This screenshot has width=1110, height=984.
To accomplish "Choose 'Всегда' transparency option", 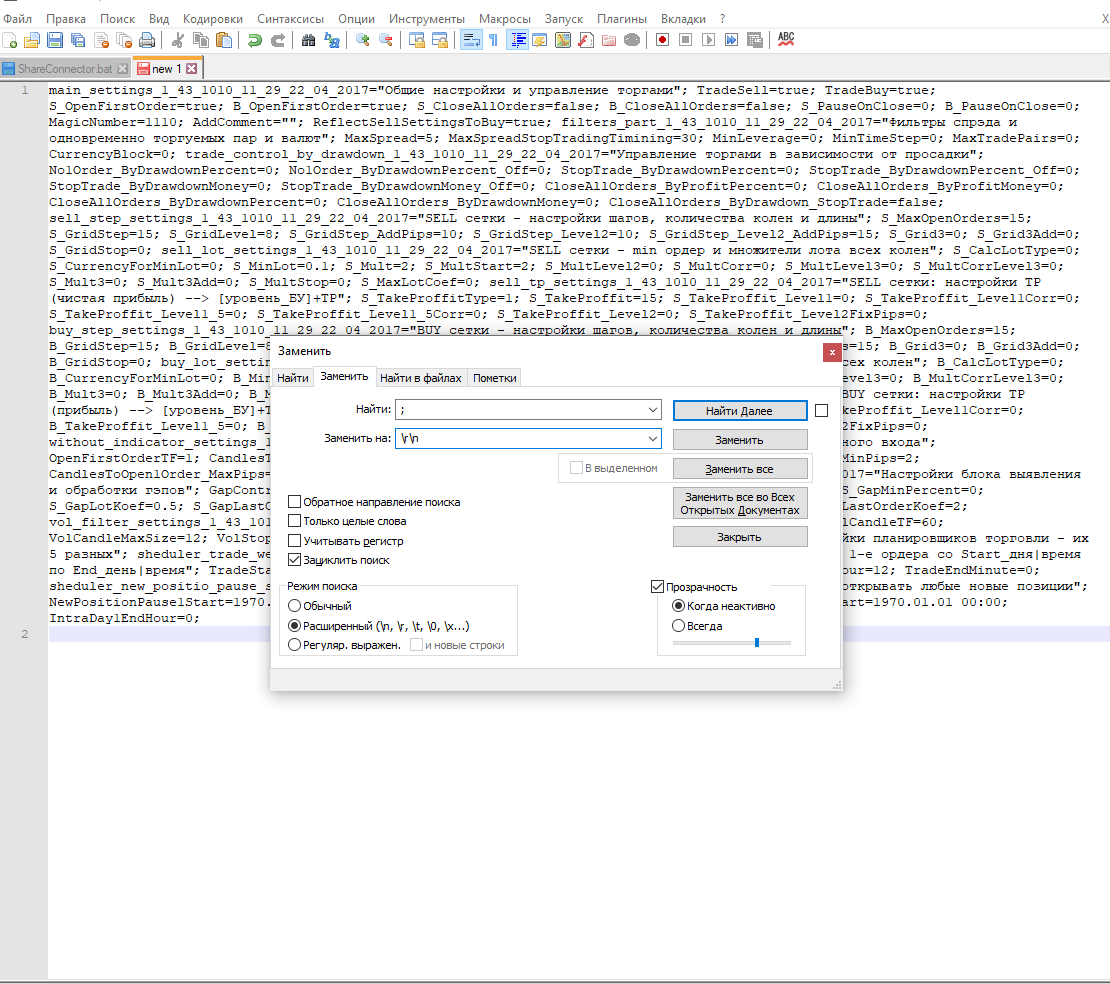I will pyautogui.click(x=678, y=626).
